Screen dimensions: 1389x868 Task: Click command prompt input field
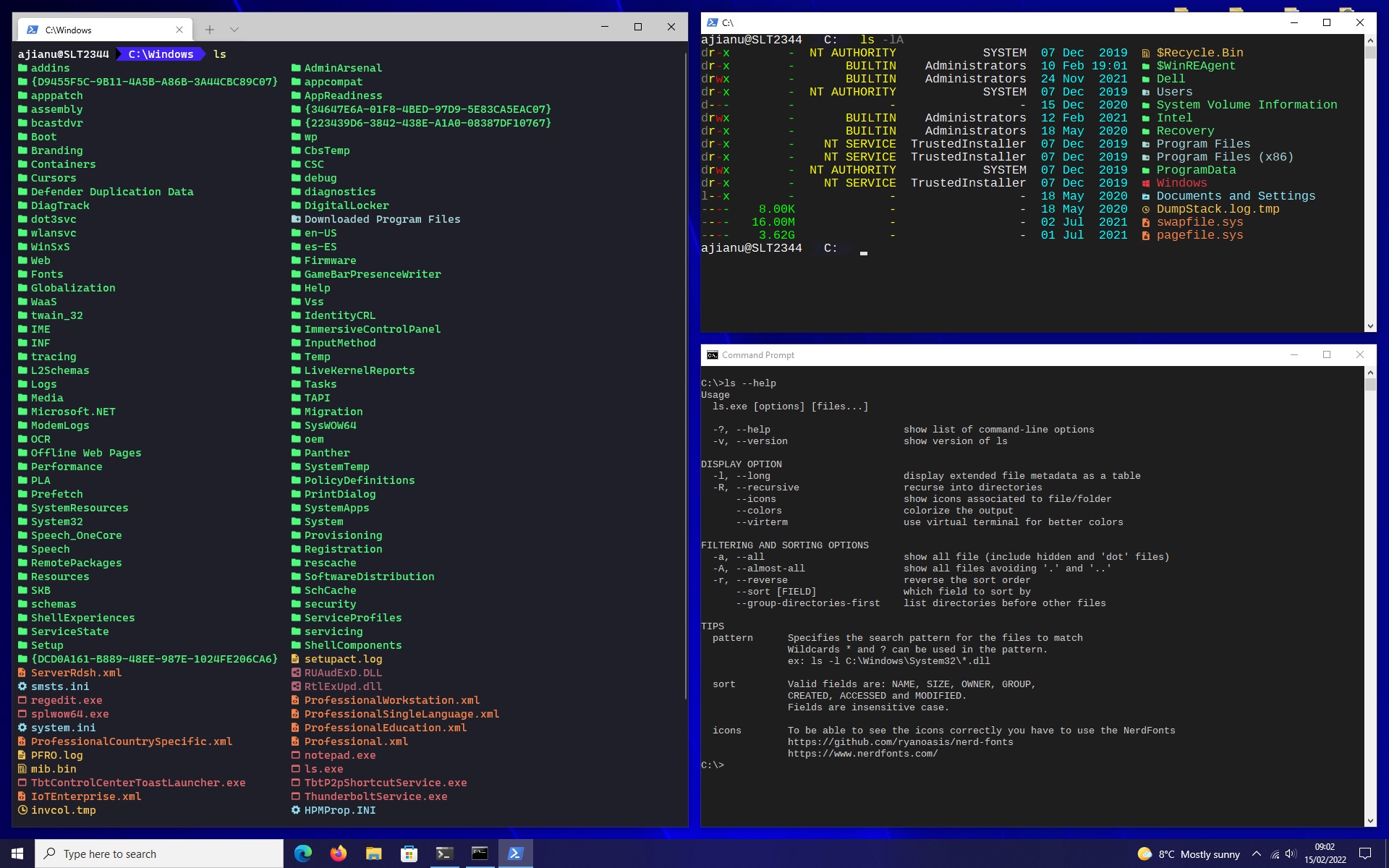pos(730,764)
